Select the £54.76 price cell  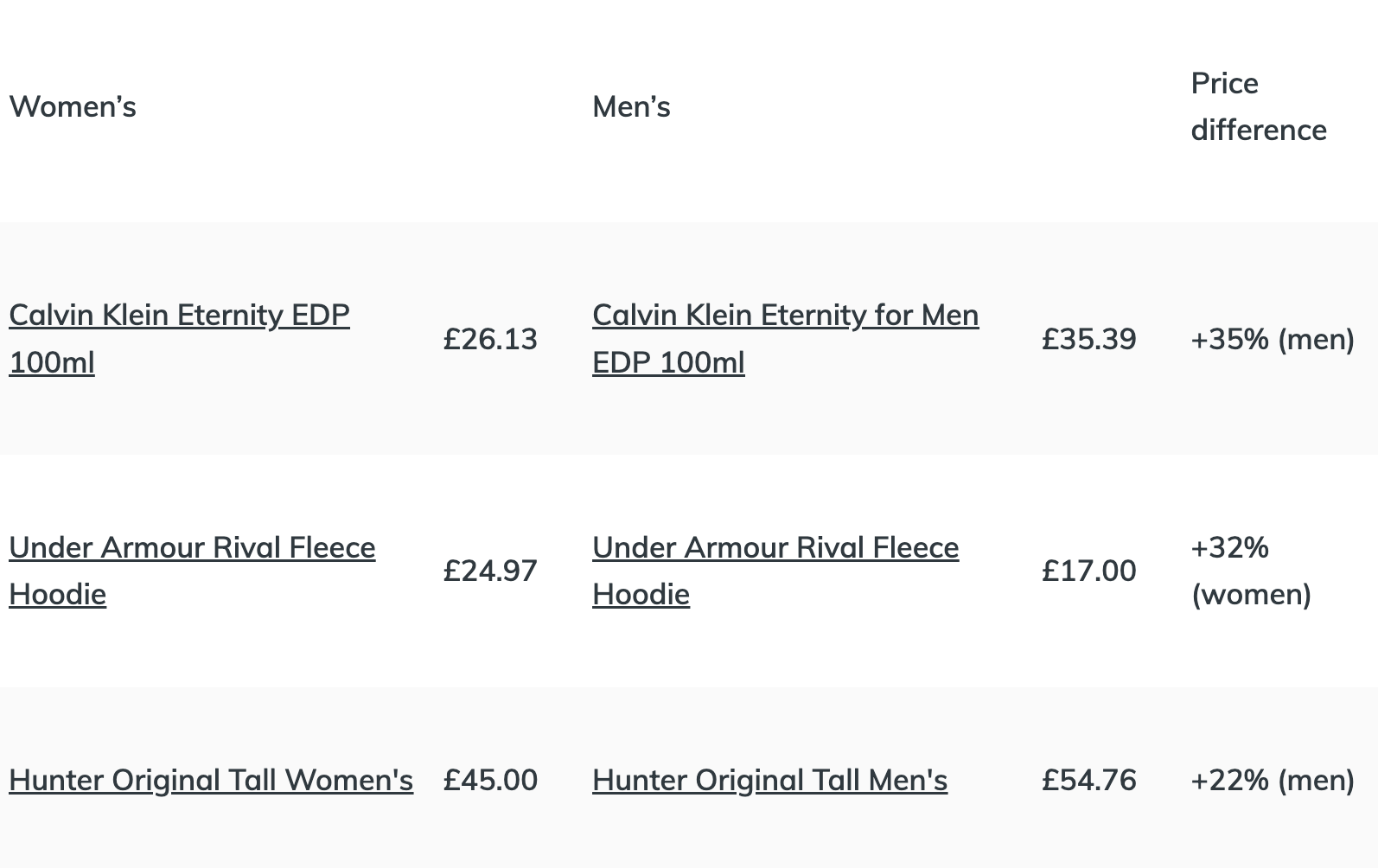(1088, 781)
